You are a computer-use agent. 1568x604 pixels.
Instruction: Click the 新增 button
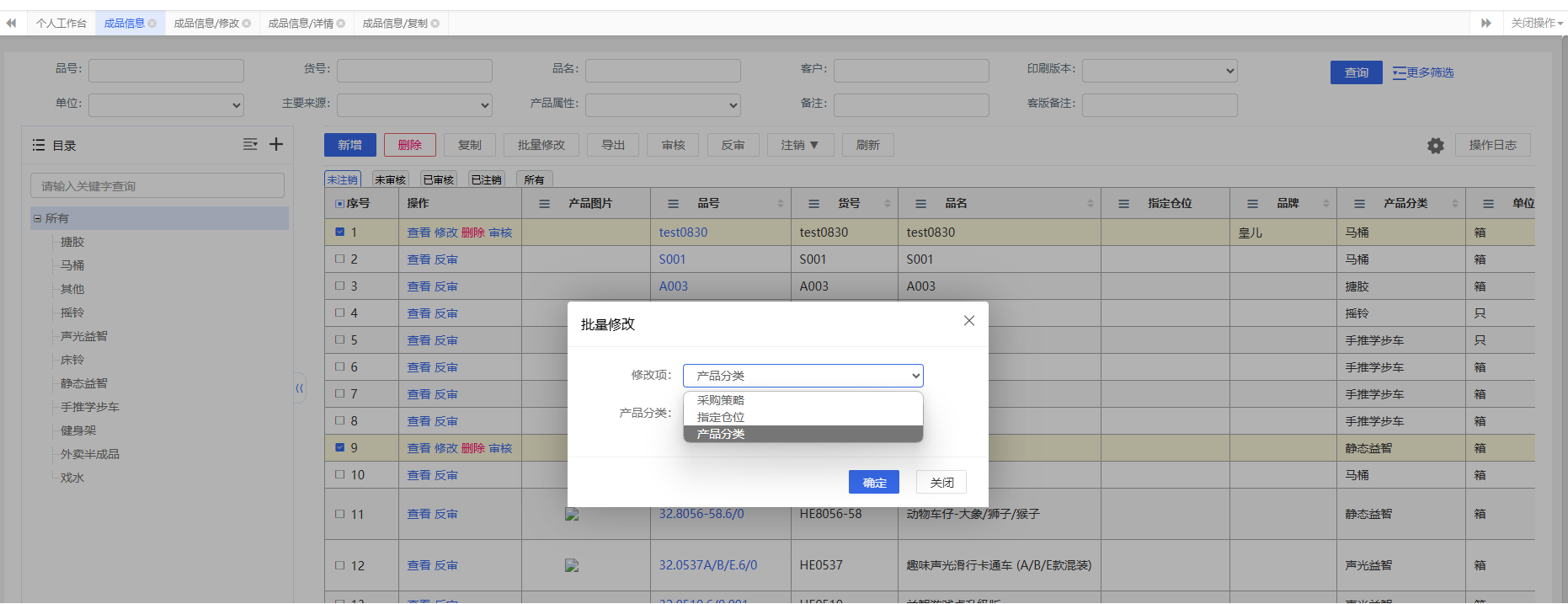(x=349, y=145)
